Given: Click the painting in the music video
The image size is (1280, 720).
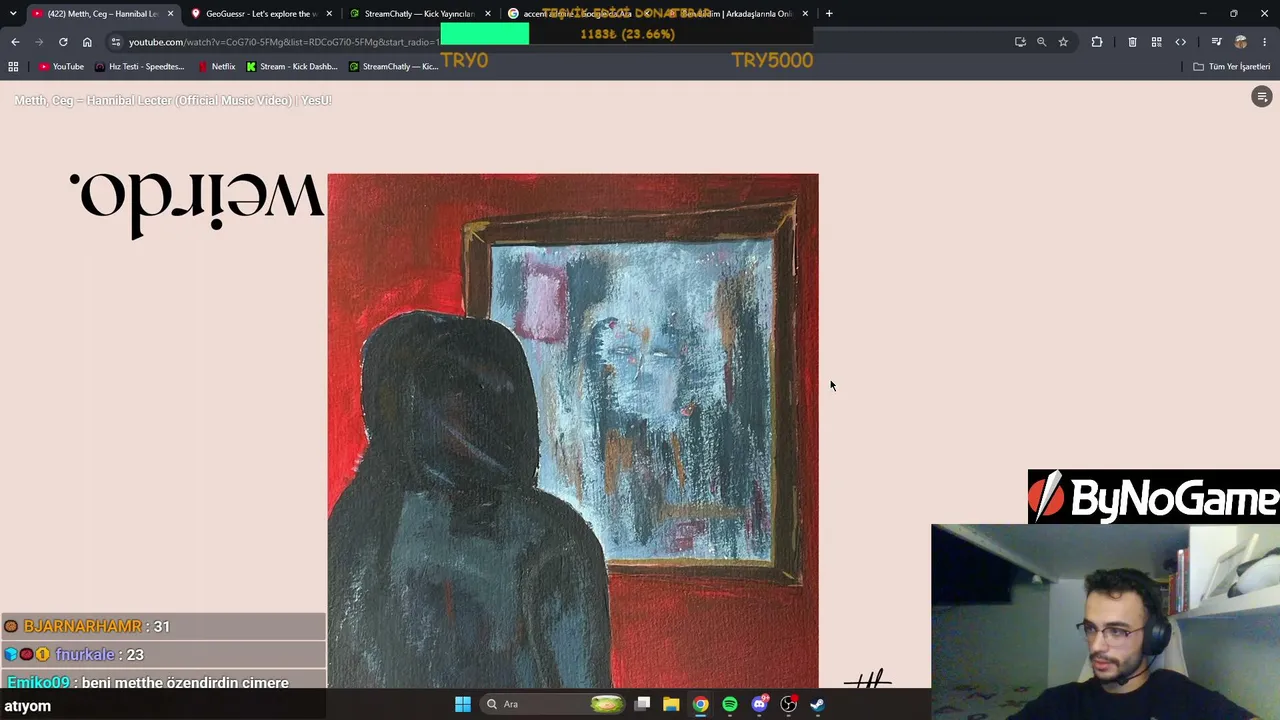Looking at the screenshot, I should pyautogui.click(x=573, y=431).
